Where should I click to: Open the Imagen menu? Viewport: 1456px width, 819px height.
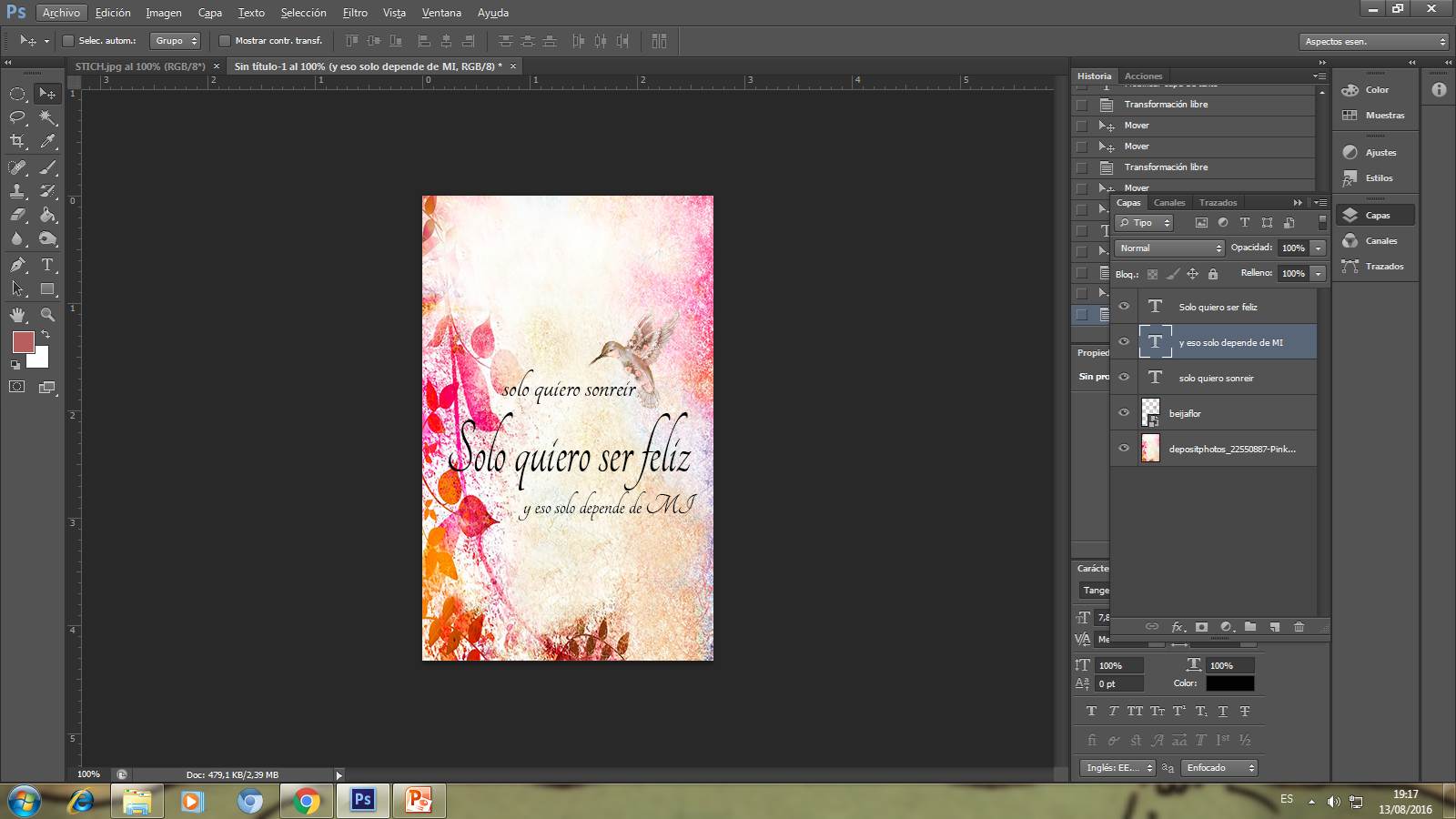click(164, 13)
